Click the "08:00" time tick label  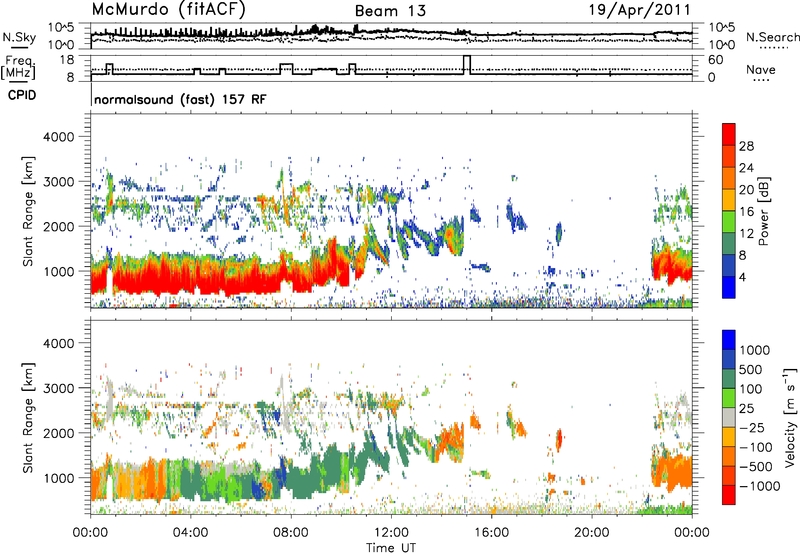coord(291,533)
